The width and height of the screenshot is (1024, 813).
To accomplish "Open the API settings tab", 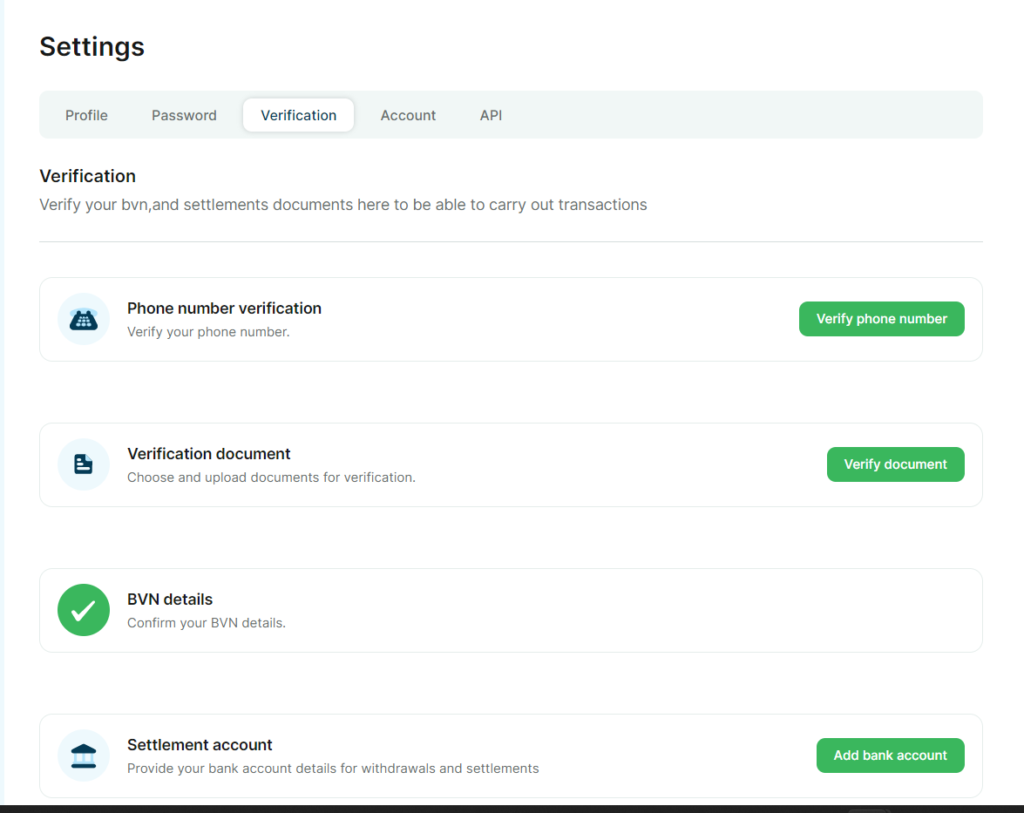I will 491,115.
